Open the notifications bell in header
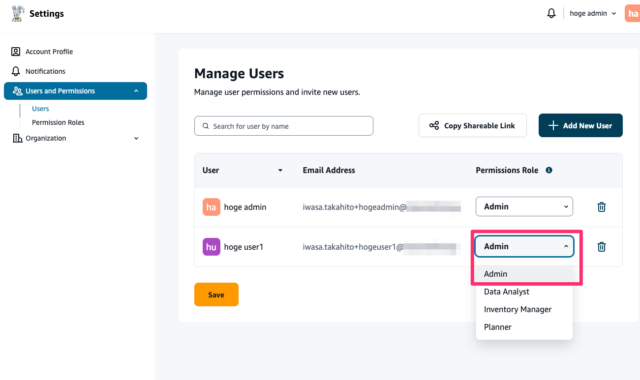Screen dimensions: 640x380 [551, 13]
